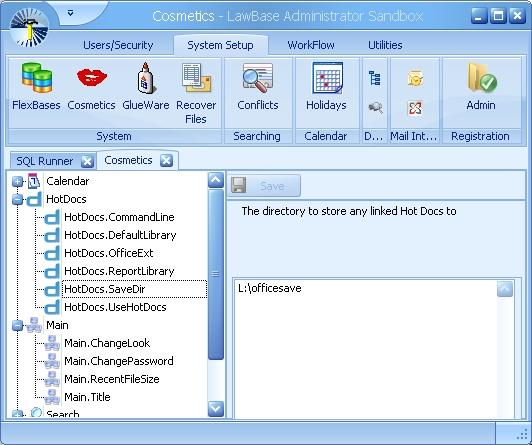532x445 pixels.
Task: Click the Cosmetics lips icon in ribbon
Action: [x=92, y=77]
